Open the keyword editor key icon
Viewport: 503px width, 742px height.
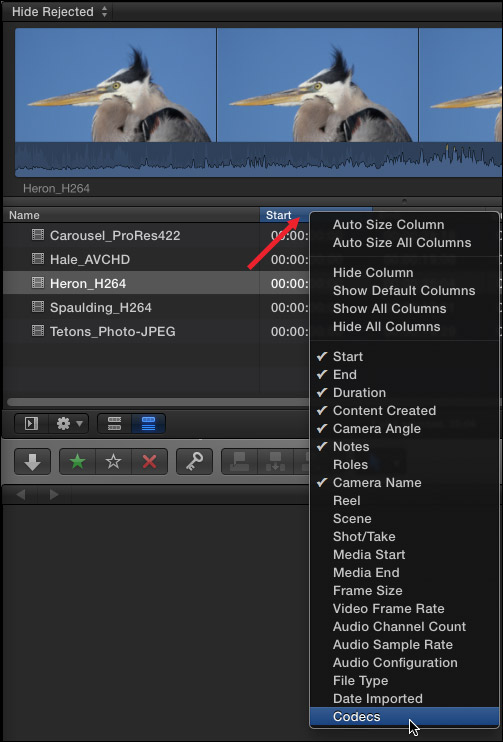click(x=194, y=461)
